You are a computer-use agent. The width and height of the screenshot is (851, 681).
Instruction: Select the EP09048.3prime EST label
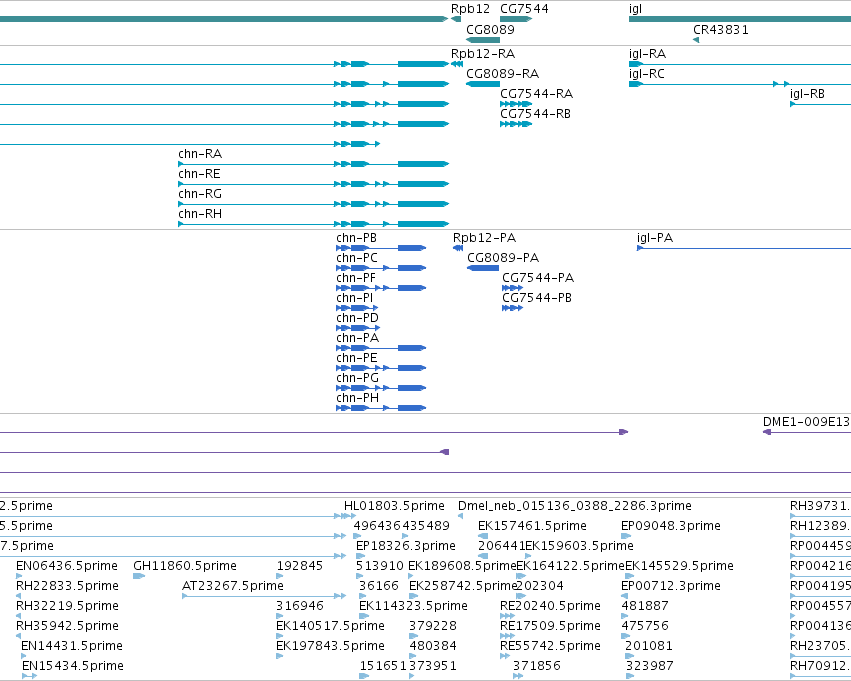click(671, 526)
